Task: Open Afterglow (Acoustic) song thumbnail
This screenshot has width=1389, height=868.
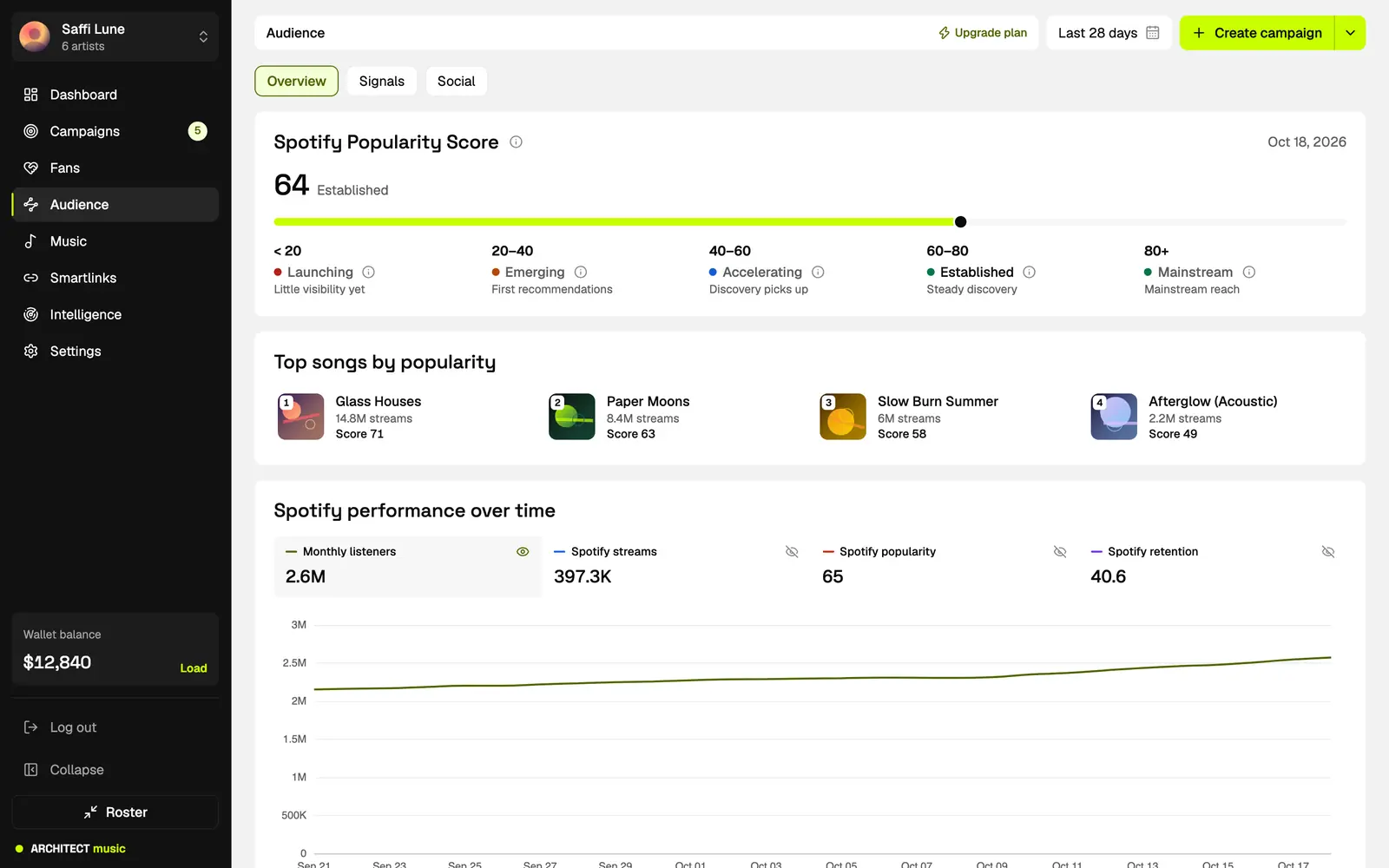Action: point(1114,417)
